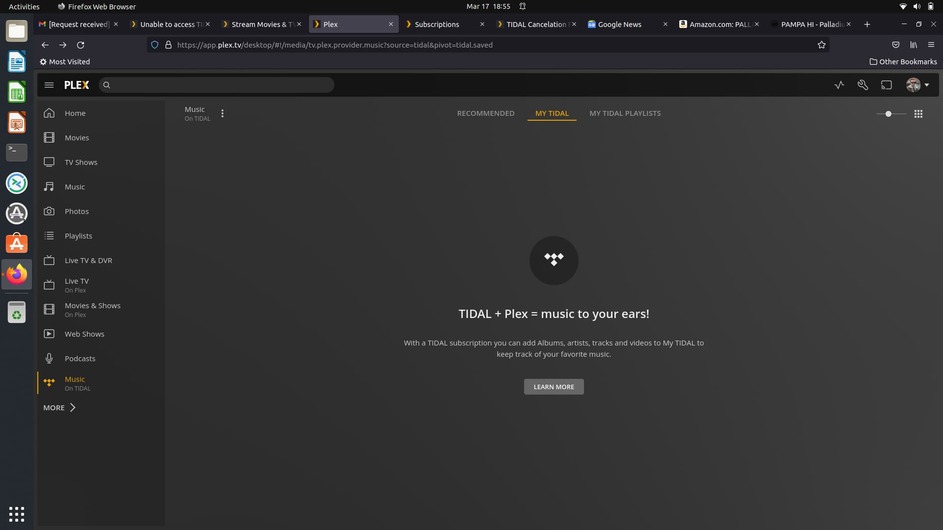The image size is (943, 530).
Task: Open Live TV On Plex
Action: point(76,285)
